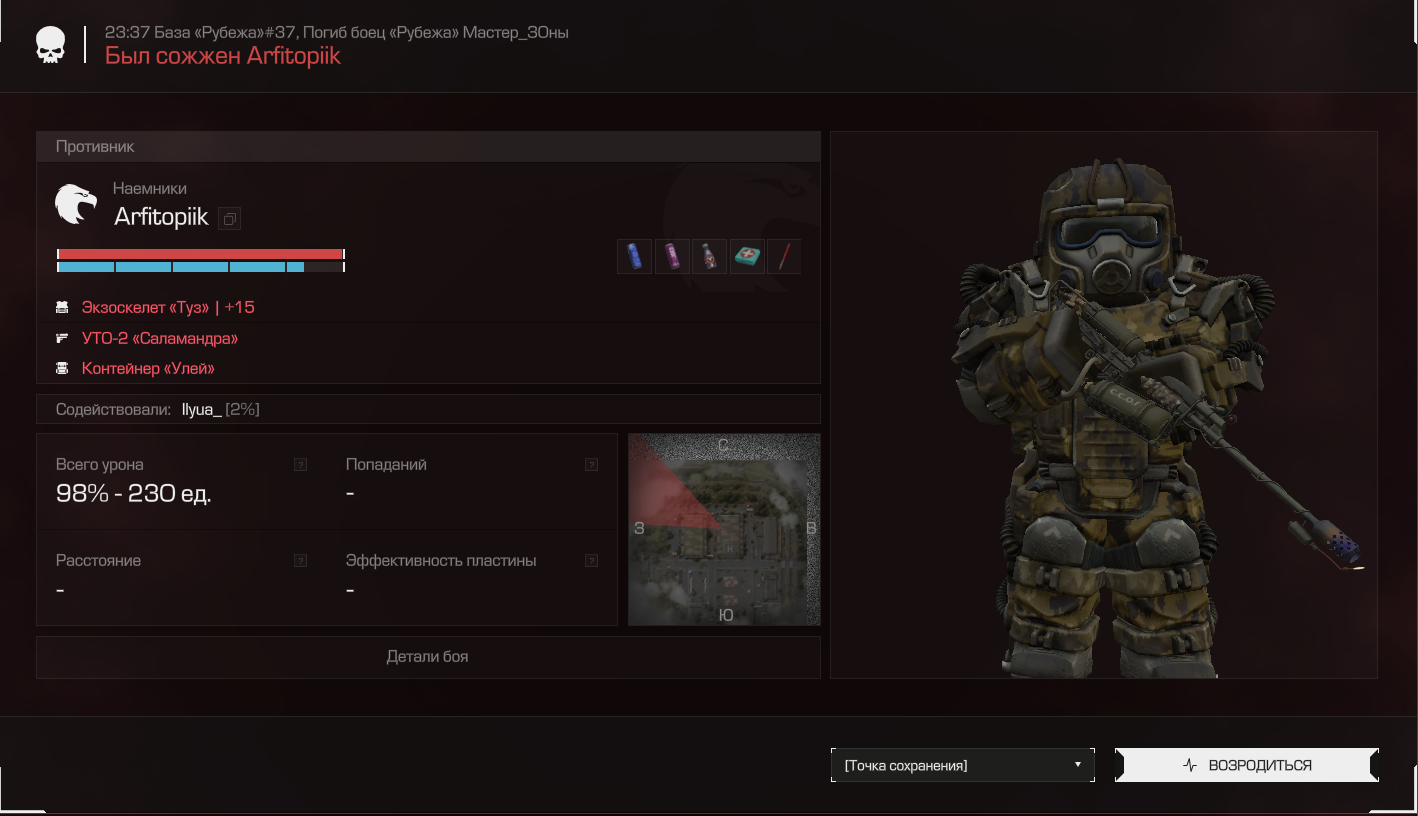Click the Наемники faction label
Image resolution: width=1418 pixels, height=816 pixels.
150,188
